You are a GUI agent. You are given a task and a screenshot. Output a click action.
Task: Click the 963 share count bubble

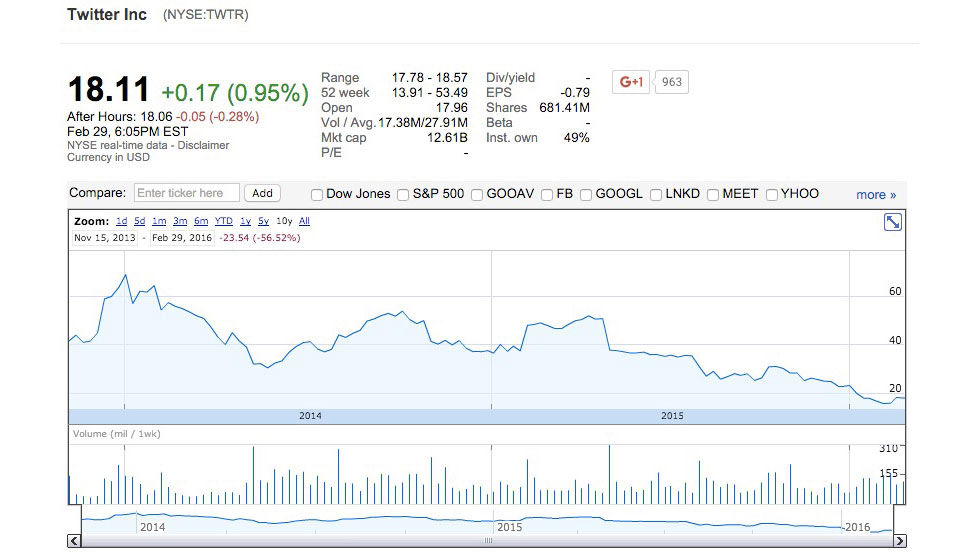coord(672,82)
